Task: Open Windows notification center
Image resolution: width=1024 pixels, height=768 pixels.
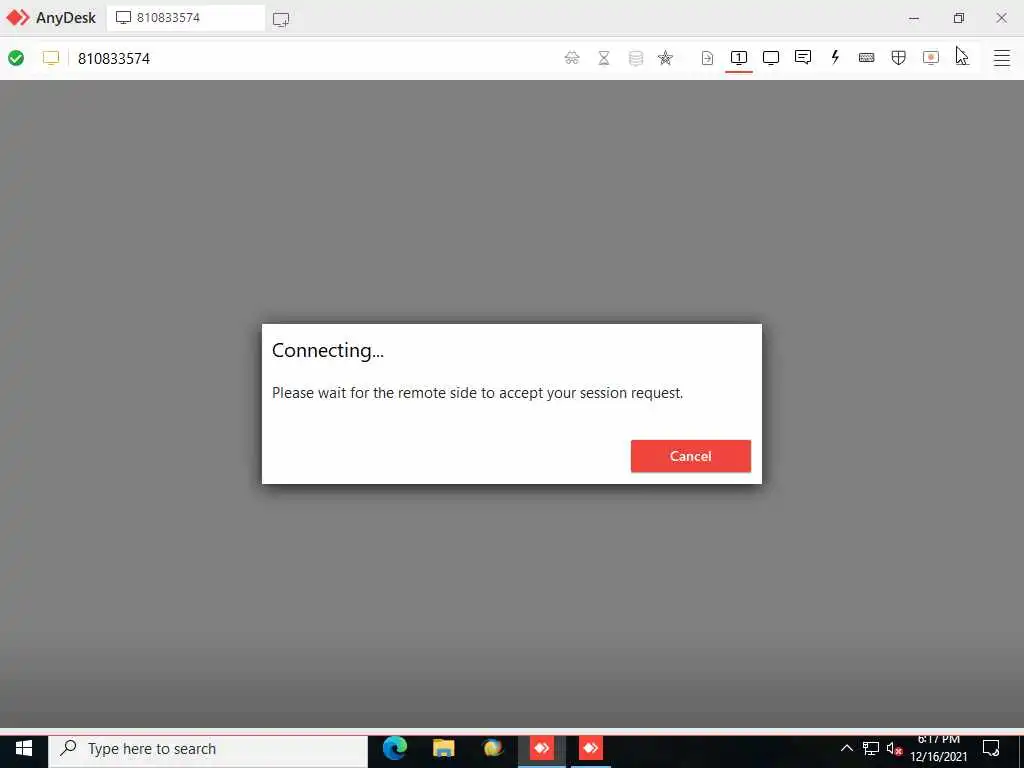Action: tap(991, 748)
